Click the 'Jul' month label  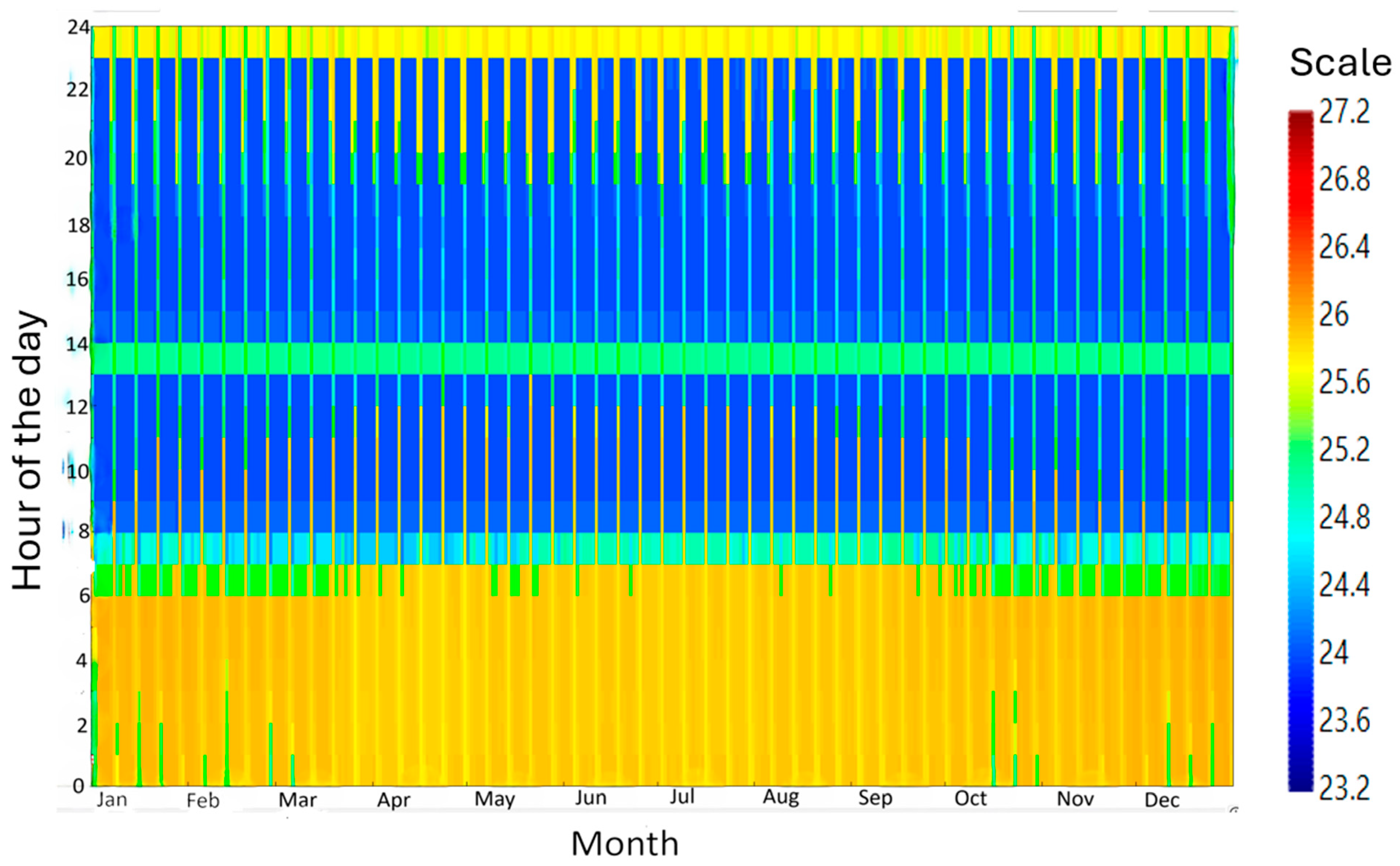682,797
